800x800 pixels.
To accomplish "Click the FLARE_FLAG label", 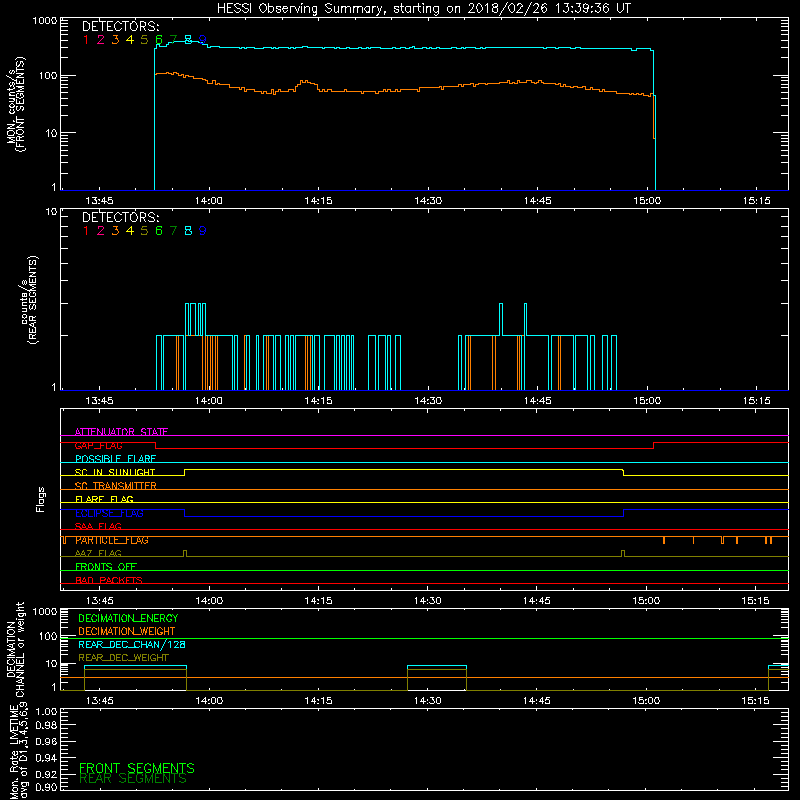I will pos(104,500).
